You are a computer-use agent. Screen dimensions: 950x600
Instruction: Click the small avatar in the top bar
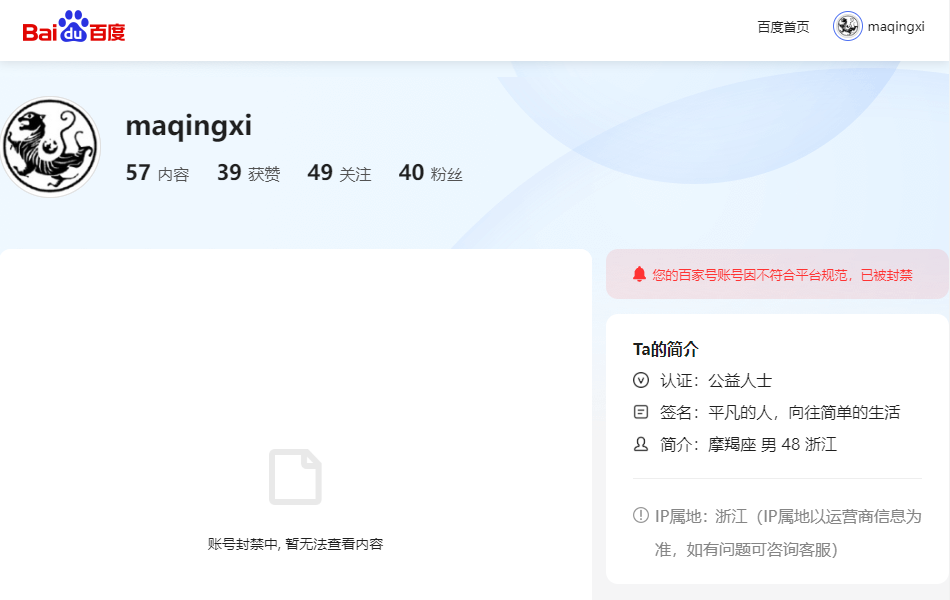point(848,27)
